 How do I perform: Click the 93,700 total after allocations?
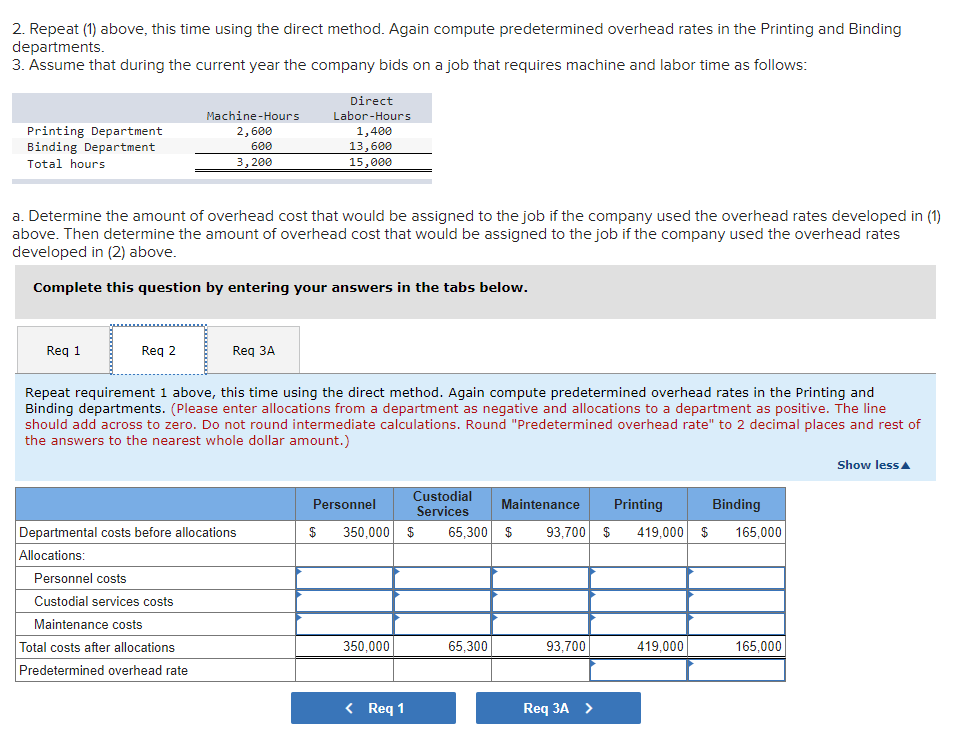566,647
